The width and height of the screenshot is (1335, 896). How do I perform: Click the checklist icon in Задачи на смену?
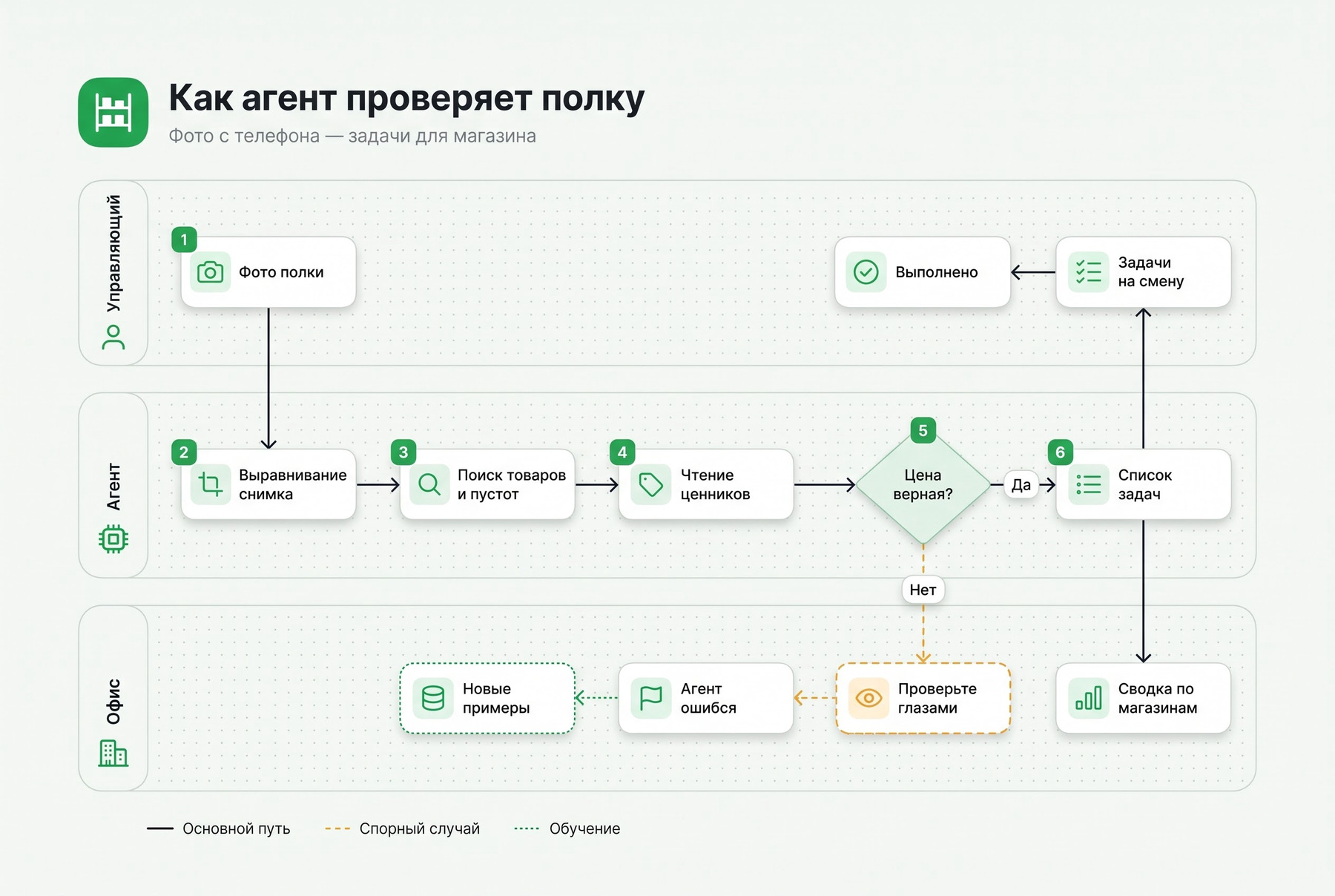(1088, 272)
